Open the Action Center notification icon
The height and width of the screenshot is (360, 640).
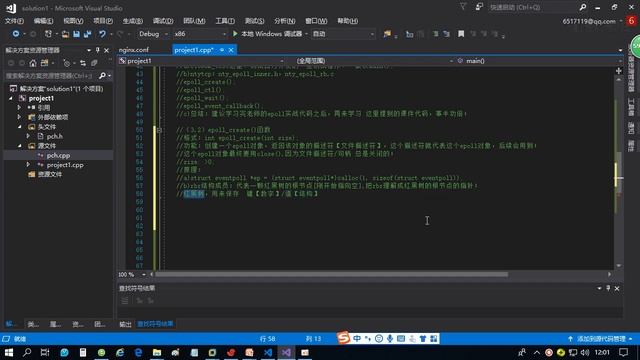pos(623,352)
